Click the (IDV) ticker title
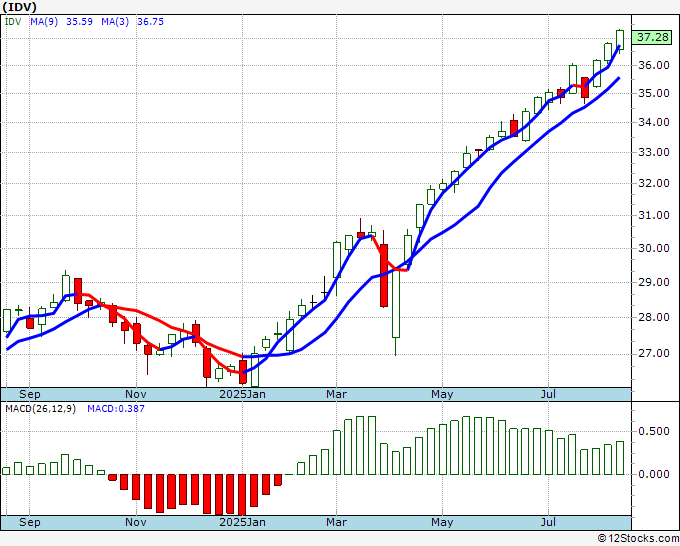The image size is (680, 546). (20, 7)
